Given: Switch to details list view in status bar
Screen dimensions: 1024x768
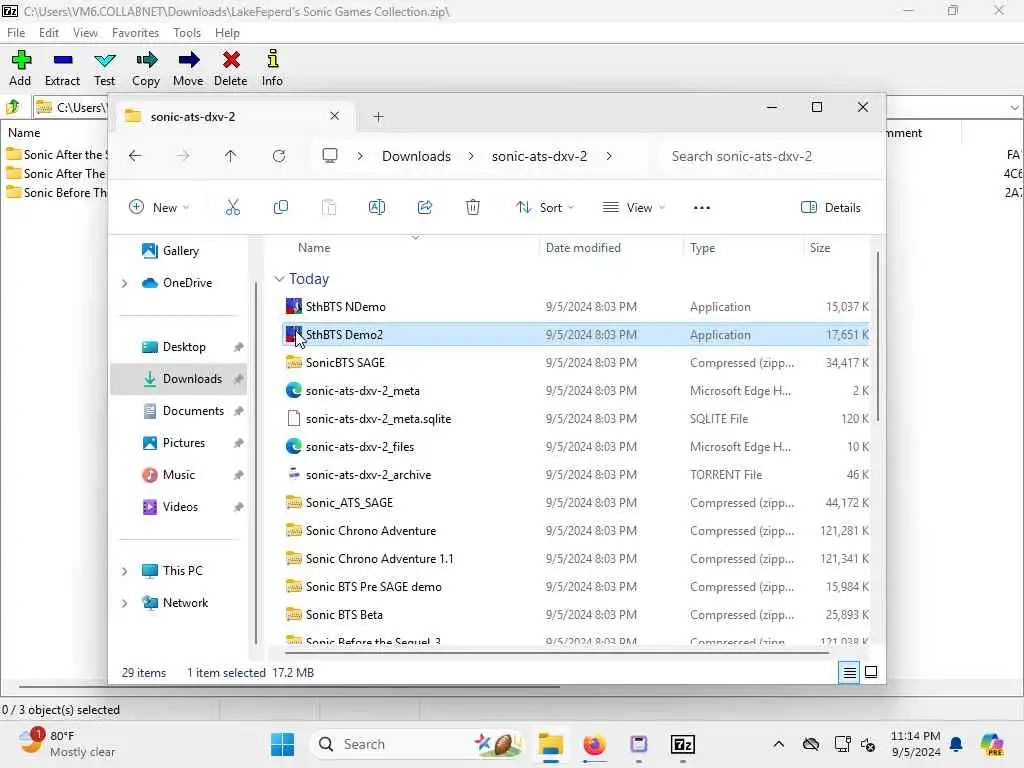Looking at the screenshot, I should pyautogui.click(x=850, y=672).
